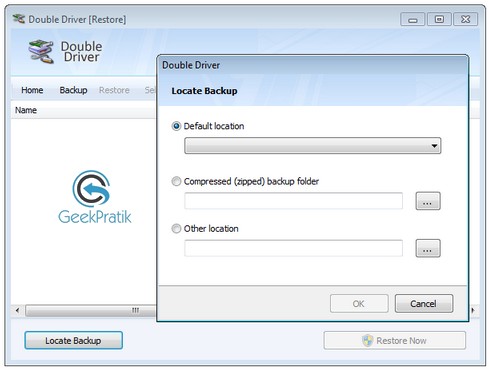Minimize the Double Driver window
The width and height of the screenshot is (489, 370).
click(413, 19)
